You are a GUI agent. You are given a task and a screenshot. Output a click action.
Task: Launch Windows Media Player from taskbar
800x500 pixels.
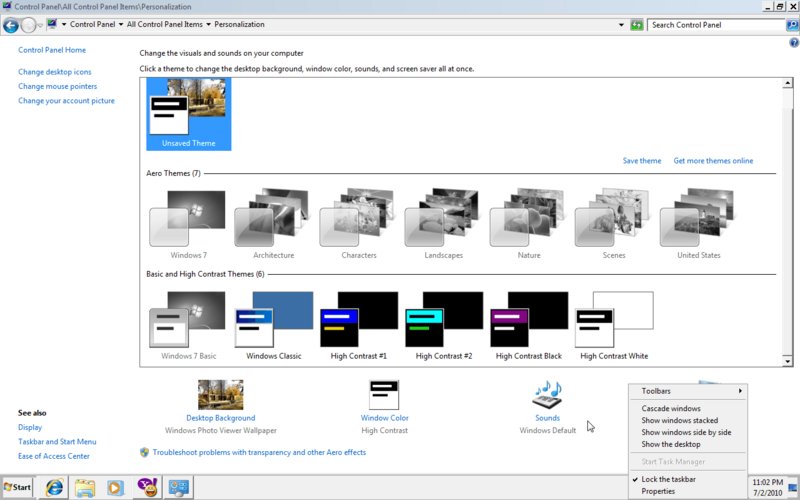(x=116, y=487)
